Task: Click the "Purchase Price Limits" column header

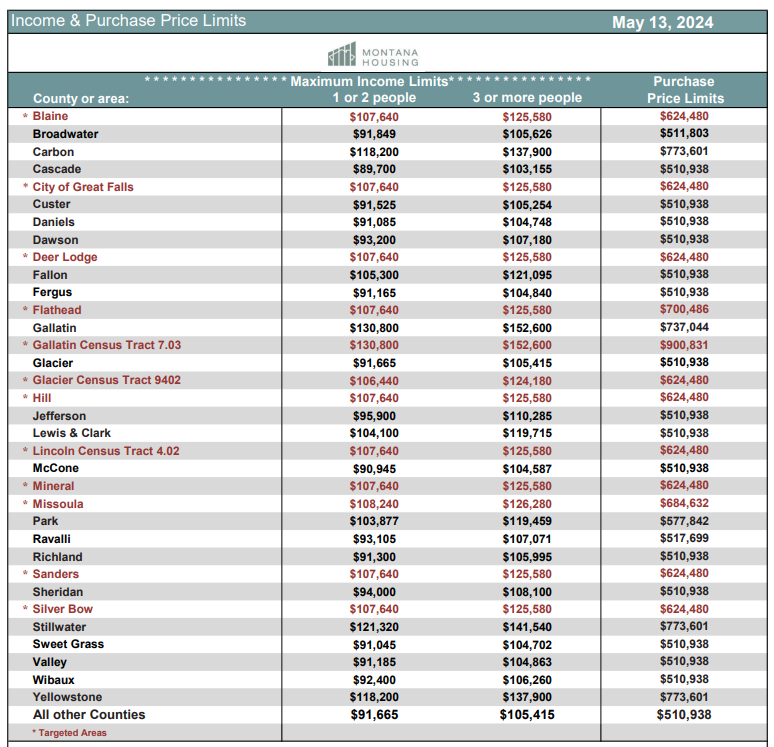Action: click(684, 90)
